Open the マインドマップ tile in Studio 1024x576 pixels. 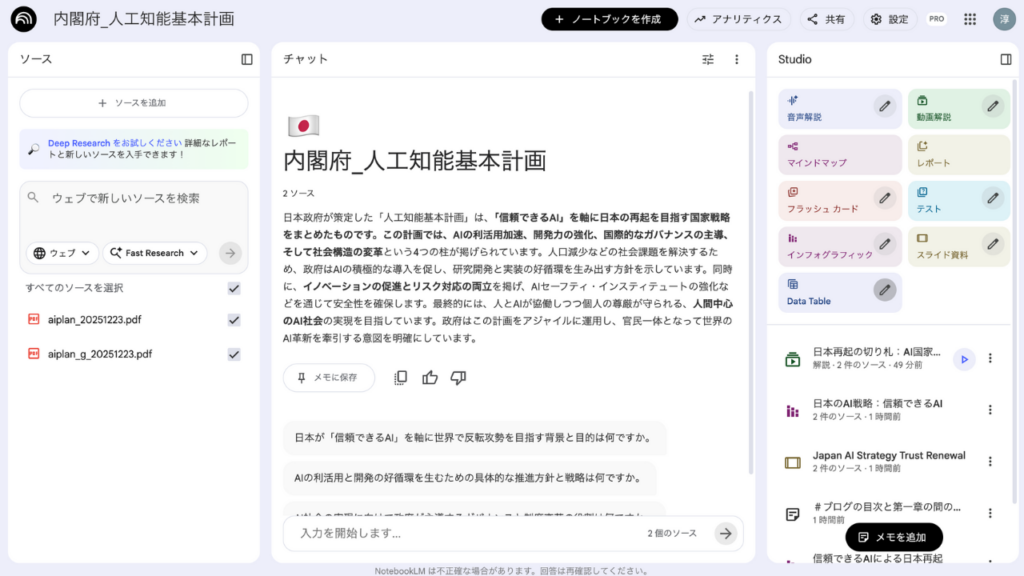point(840,155)
